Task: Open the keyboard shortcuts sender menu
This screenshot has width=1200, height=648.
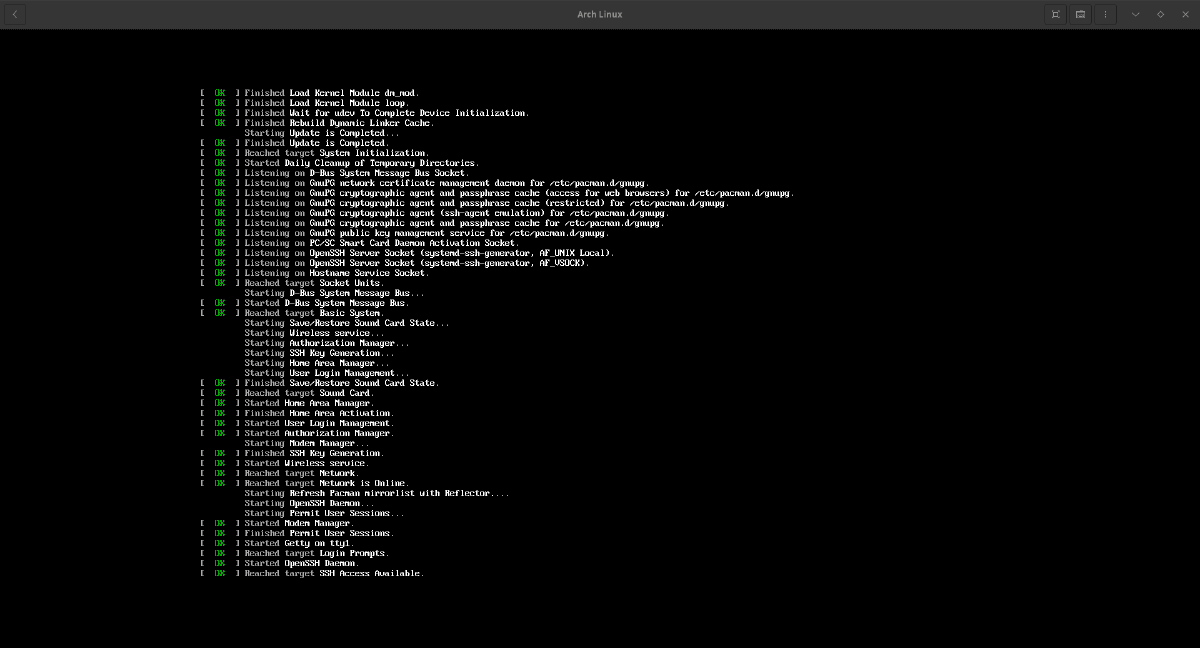Action: [1080, 14]
